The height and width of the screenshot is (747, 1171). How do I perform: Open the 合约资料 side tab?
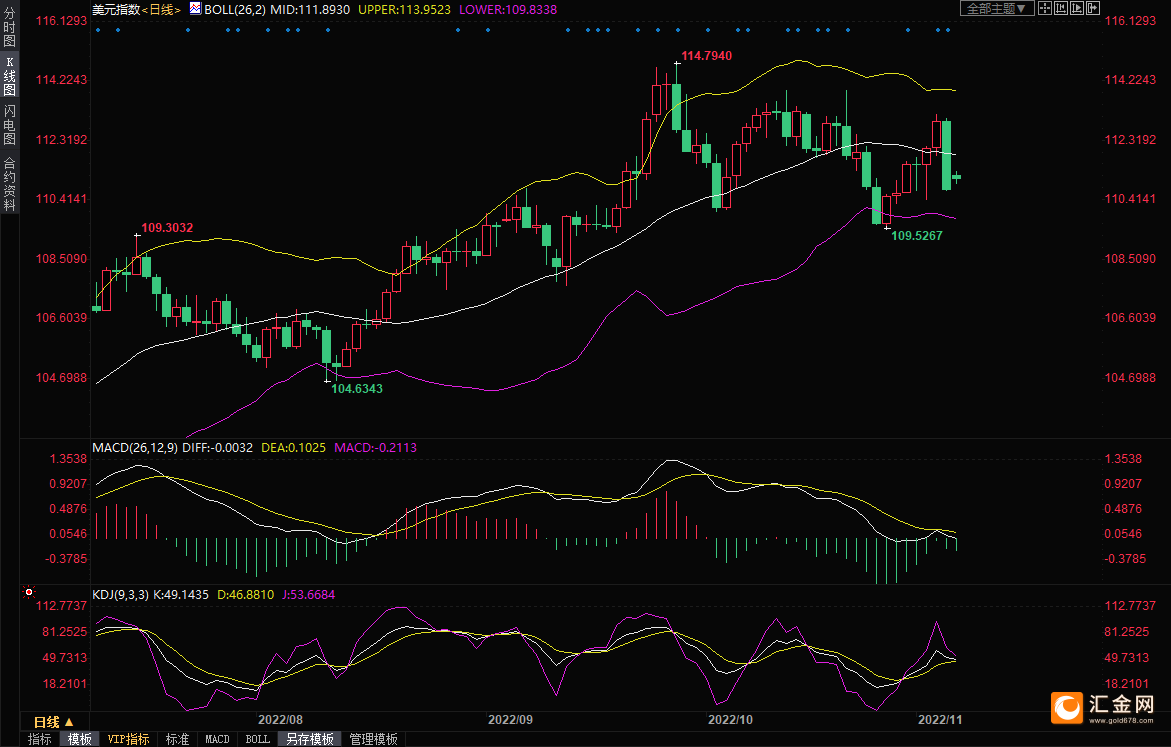point(9,184)
